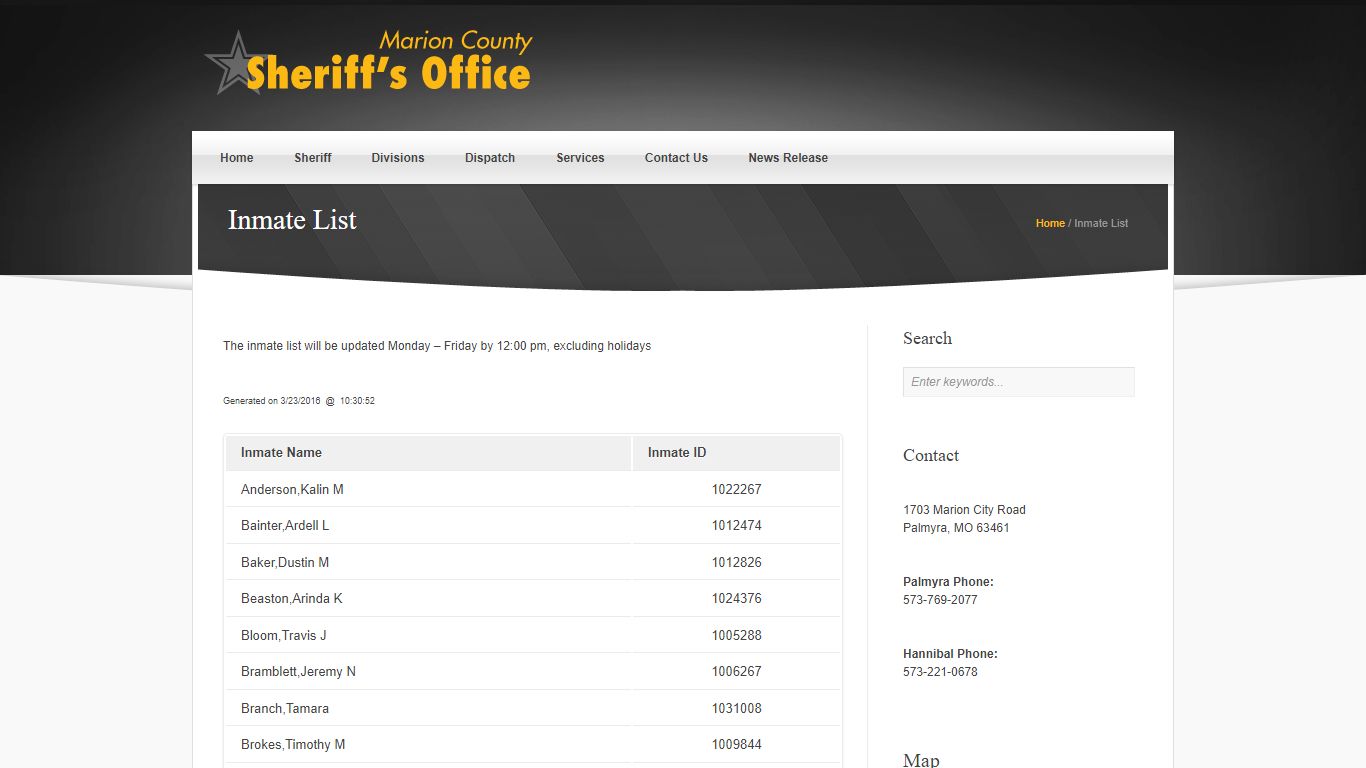Screen dimensions: 1366x768
Task: Open the Sheriff menu item
Action: click(x=313, y=158)
